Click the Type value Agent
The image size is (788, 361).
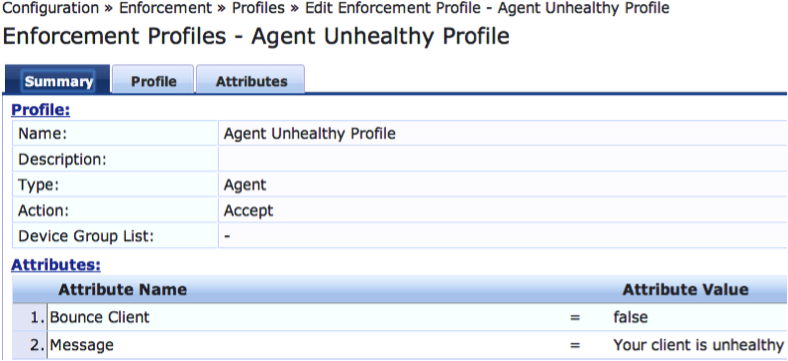pos(245,185)
